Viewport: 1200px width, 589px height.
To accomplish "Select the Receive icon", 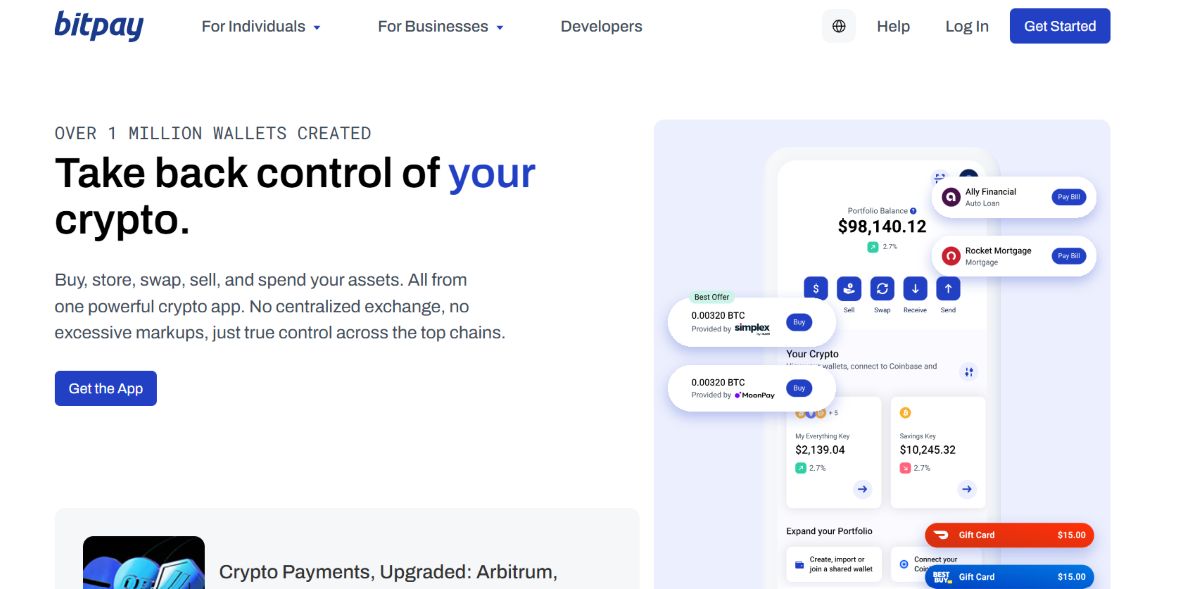I will tap(914, 288).
